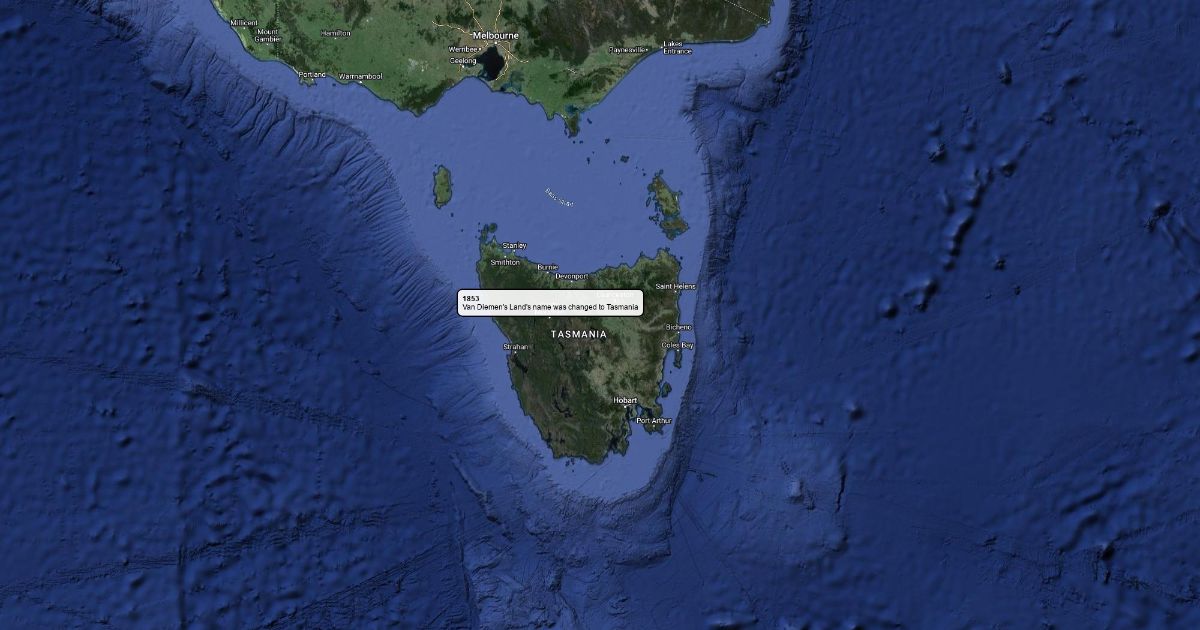Image resolution: width=1200 pixels, height=630 pixels.
Task: Click the Strahan town label
Action: point(516,347)
